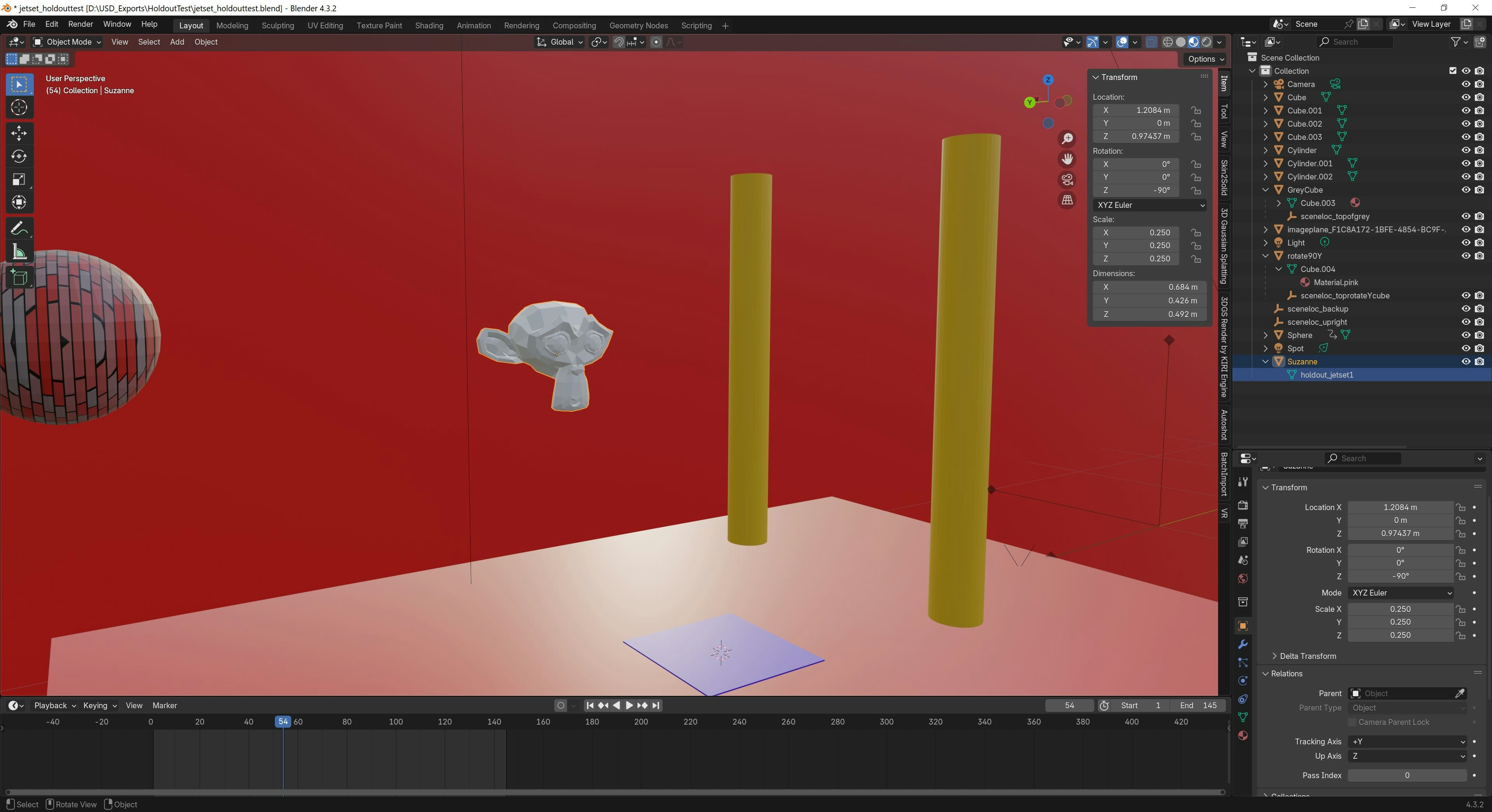
Task: Open the XYZ Euler rotation mode dropdown
Action: [x=1150, y=205]
